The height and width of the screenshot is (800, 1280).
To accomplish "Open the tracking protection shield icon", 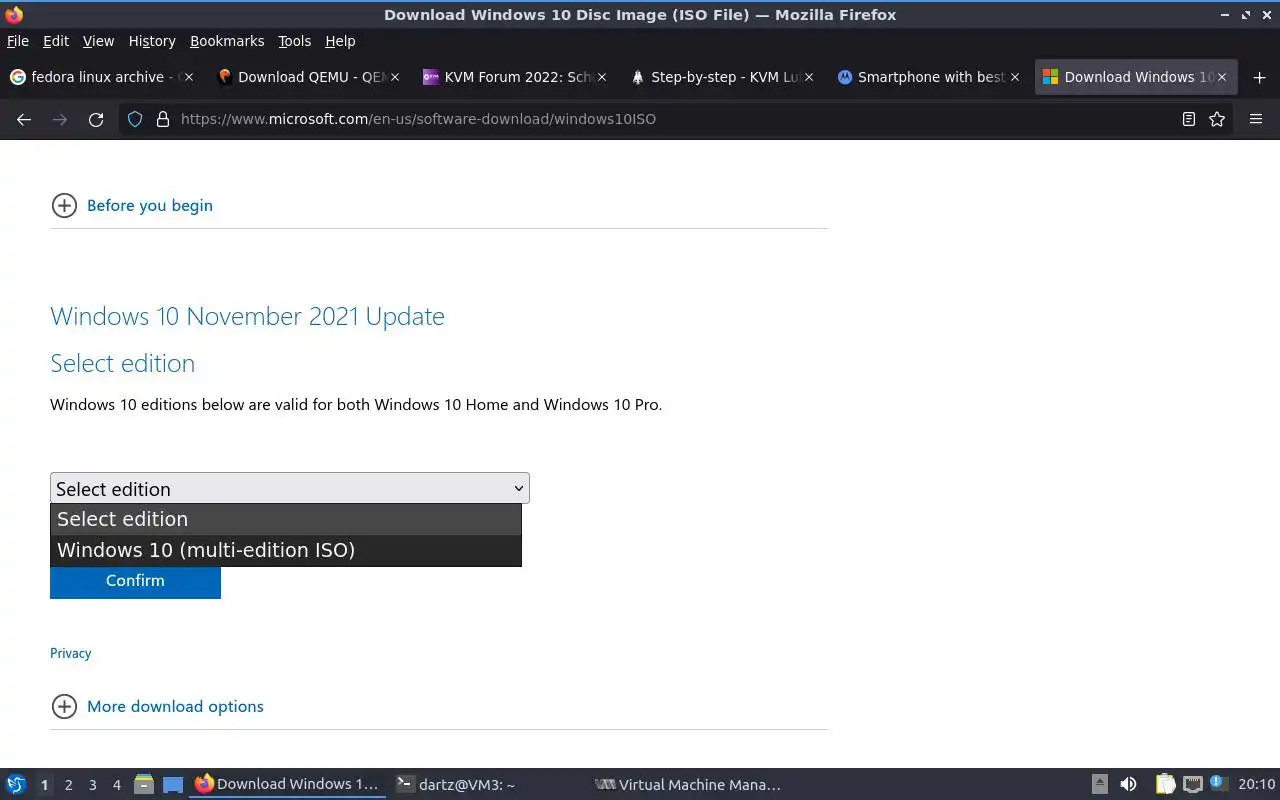I will 136,119.
